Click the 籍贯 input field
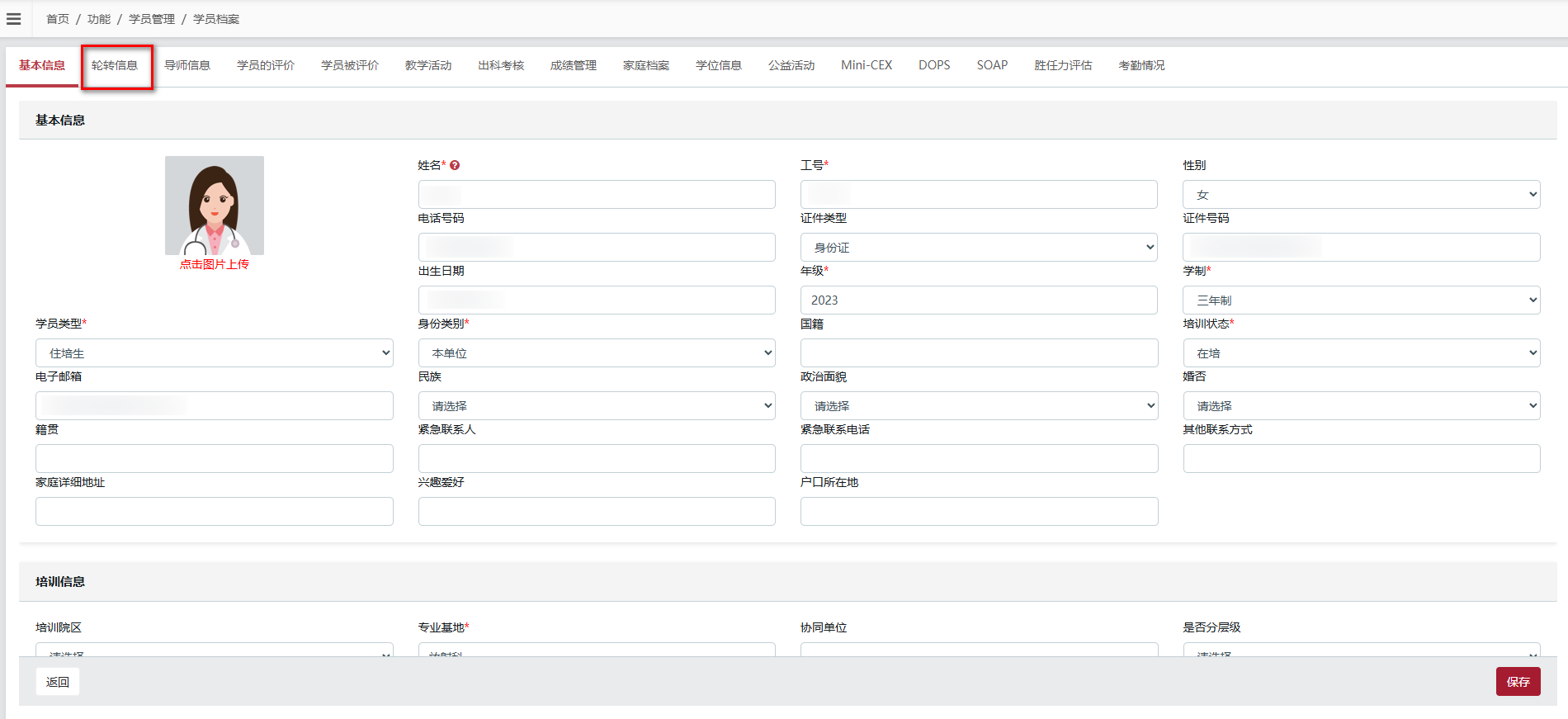The width and height of the screenshot is (1568, 719). click(215, 459)
